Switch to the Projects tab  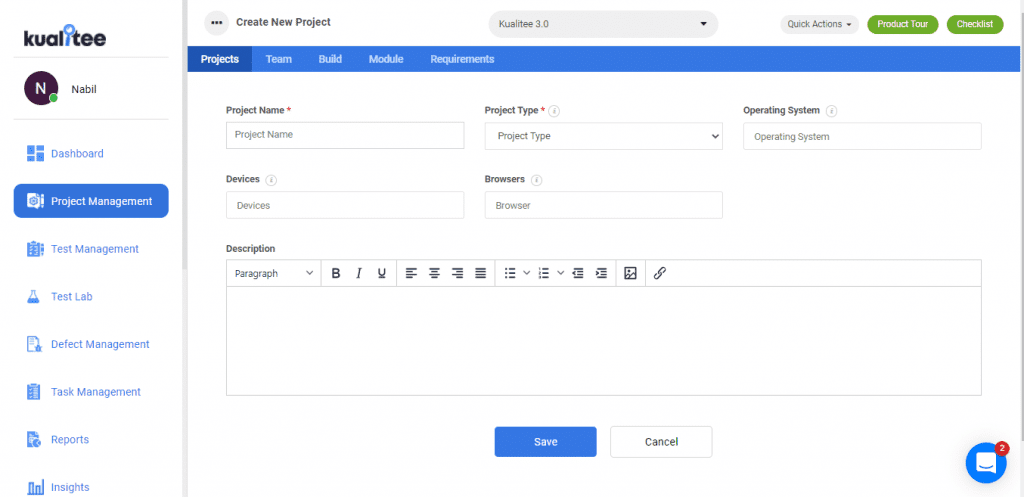(219, 59)
